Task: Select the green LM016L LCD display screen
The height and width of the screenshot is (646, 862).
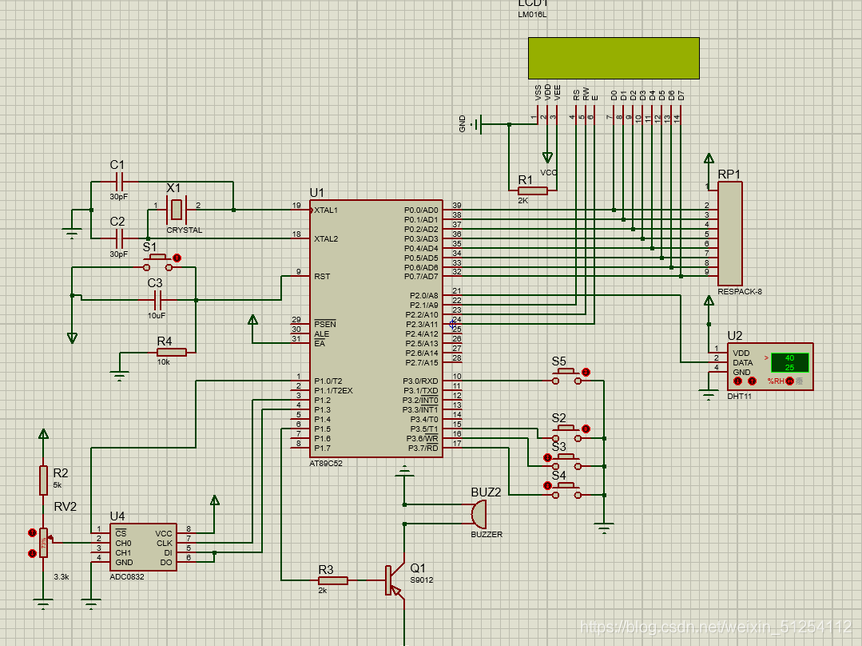Action: coord(614,58)
